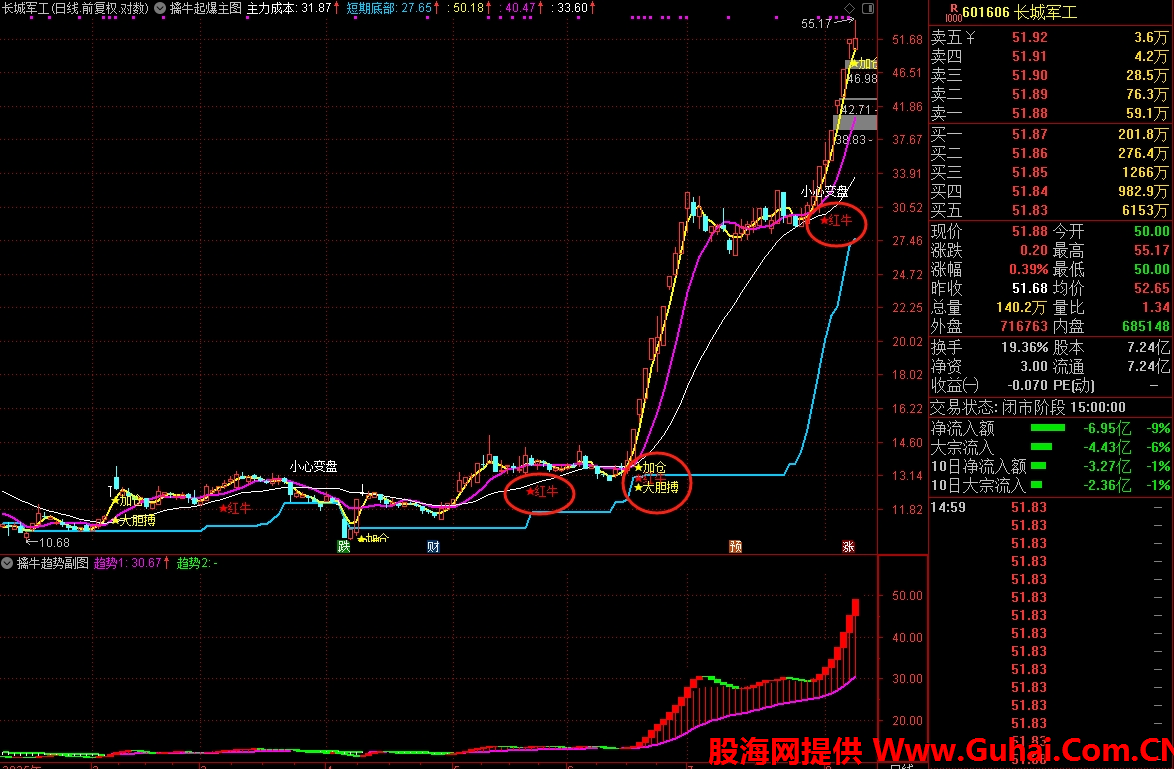Click the 卖三 ask price 51.90
The width and height of the screenshot is (1174, 769).
(1029, 76)
